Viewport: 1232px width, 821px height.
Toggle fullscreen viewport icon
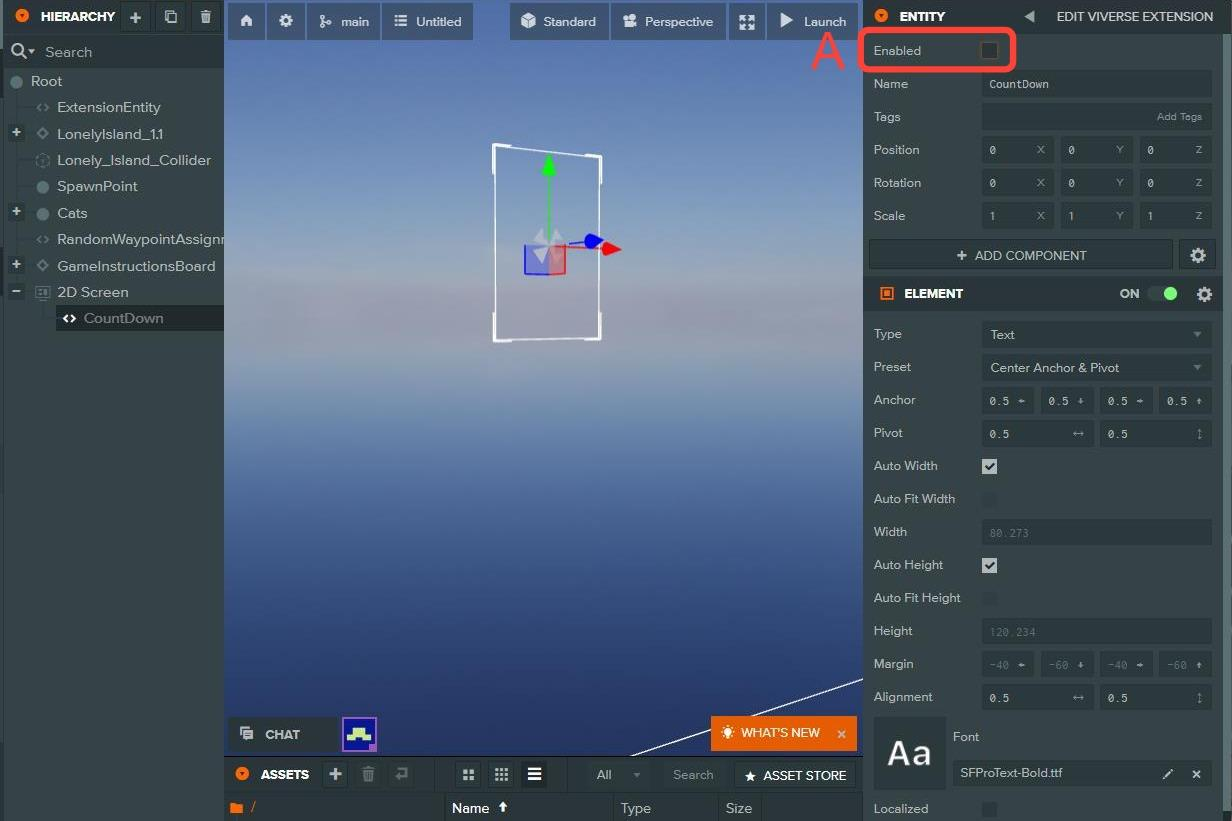pos(746,21)
